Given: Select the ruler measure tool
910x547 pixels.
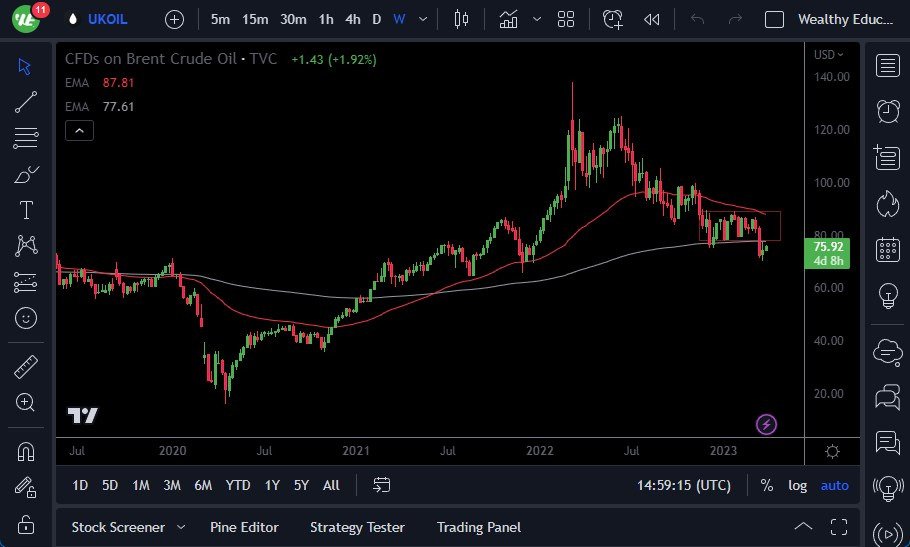Looking at the screenshot, I should (26, 367).
